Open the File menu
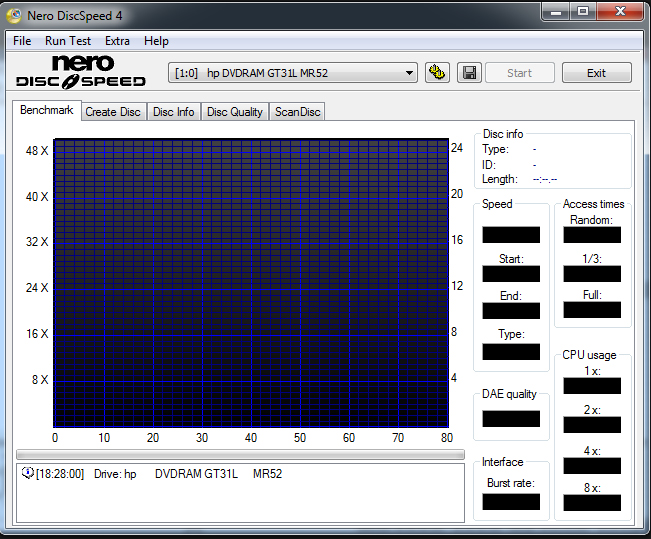The height and width of the screenshot is (539, 651). 21,41
